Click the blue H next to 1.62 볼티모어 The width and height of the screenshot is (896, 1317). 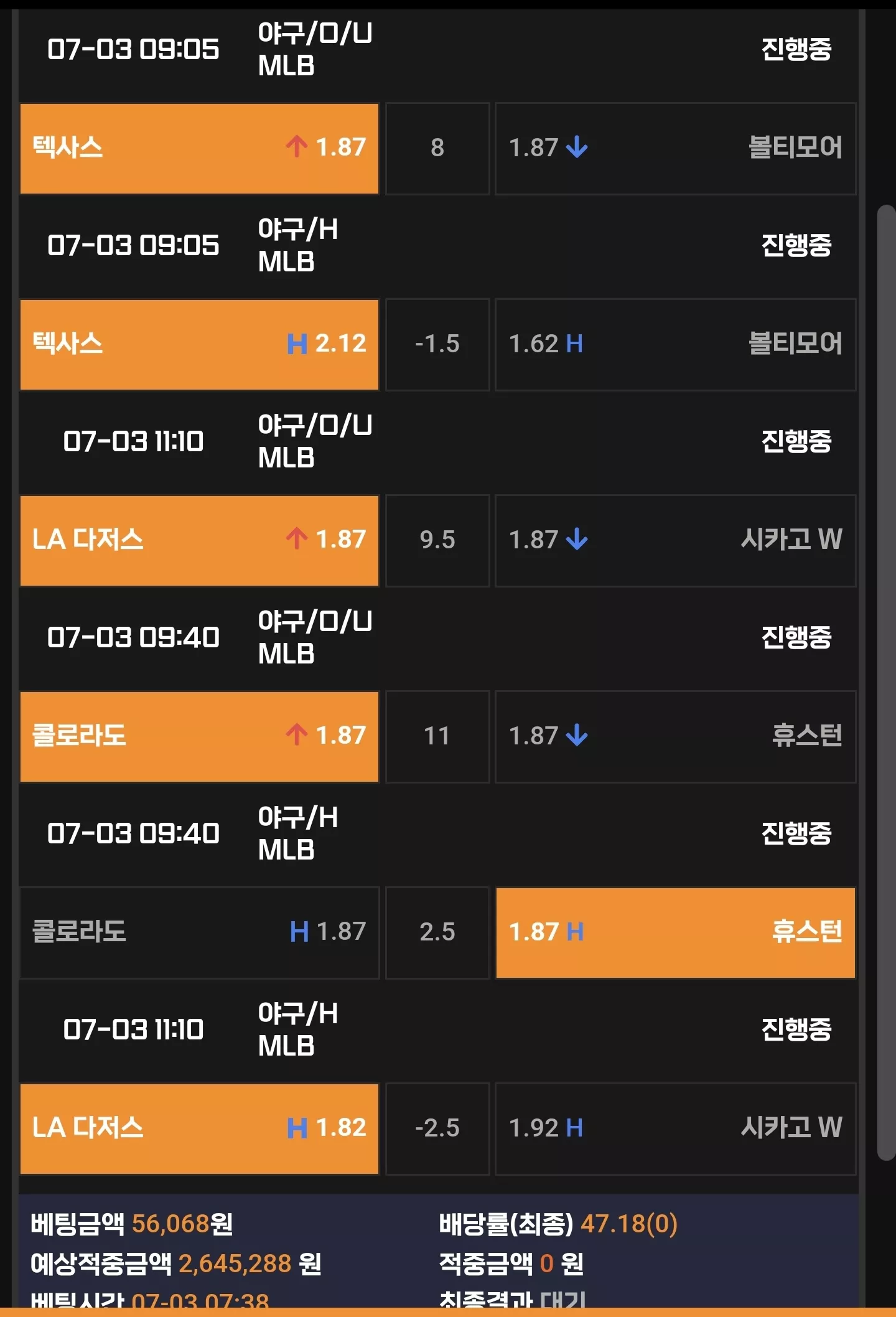click(x=574, y=344)
